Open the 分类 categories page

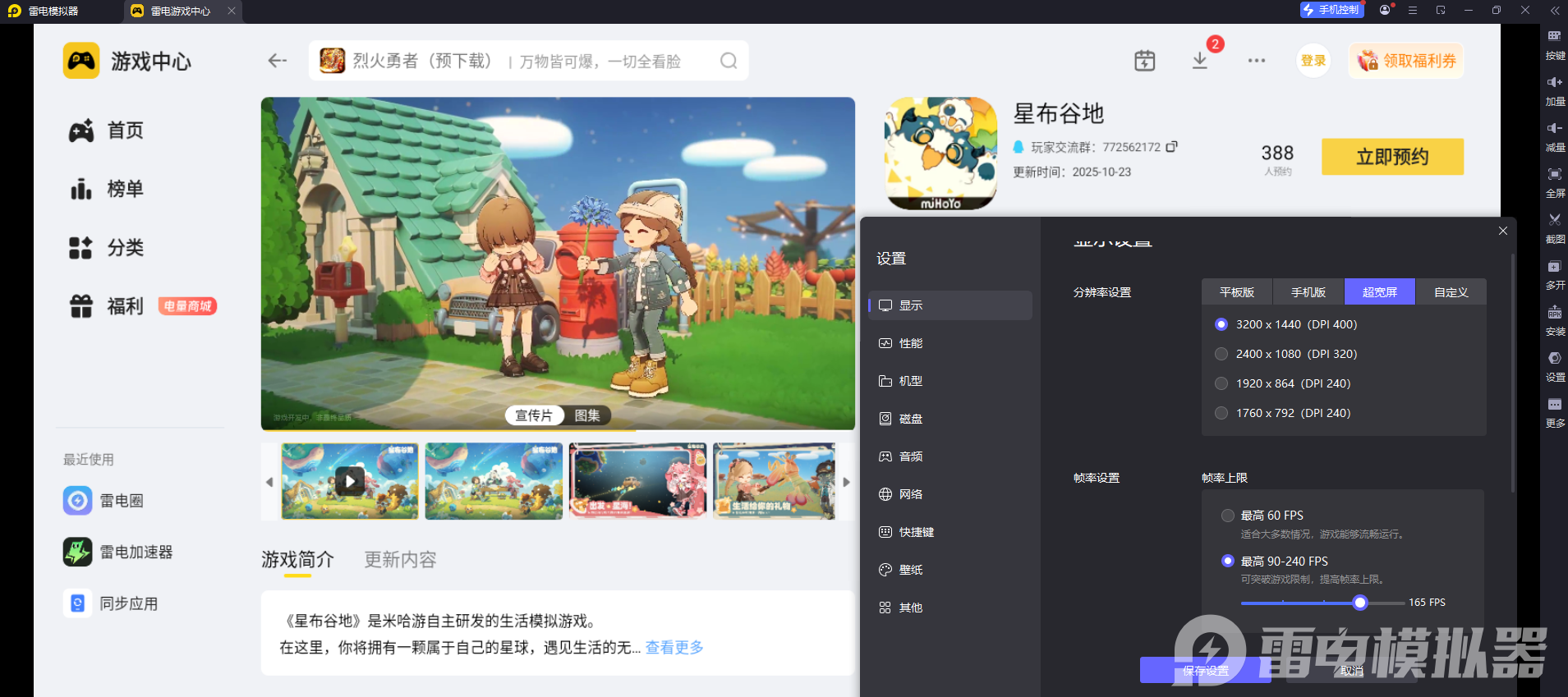tap(106, 248)
